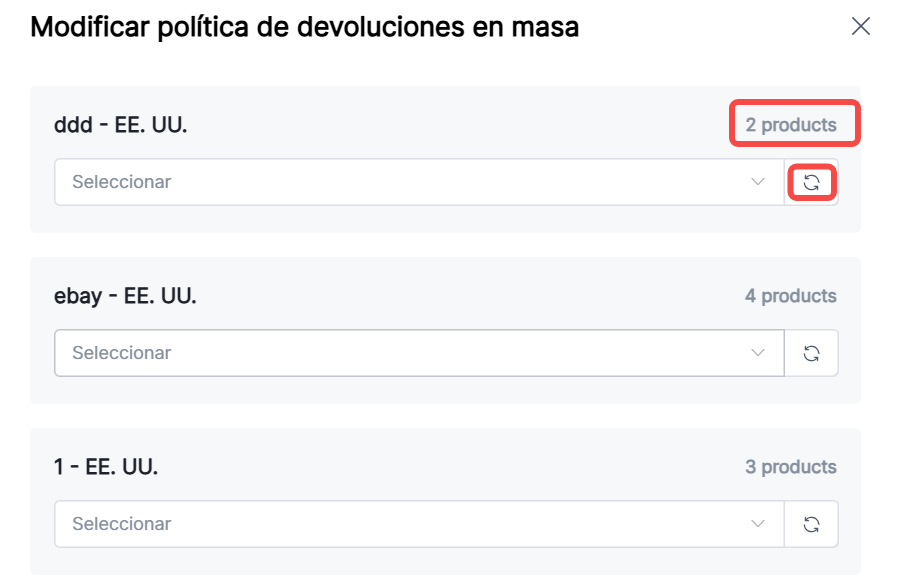Open the ebay - EE. UU. policy dropdown

click(419, 353)
